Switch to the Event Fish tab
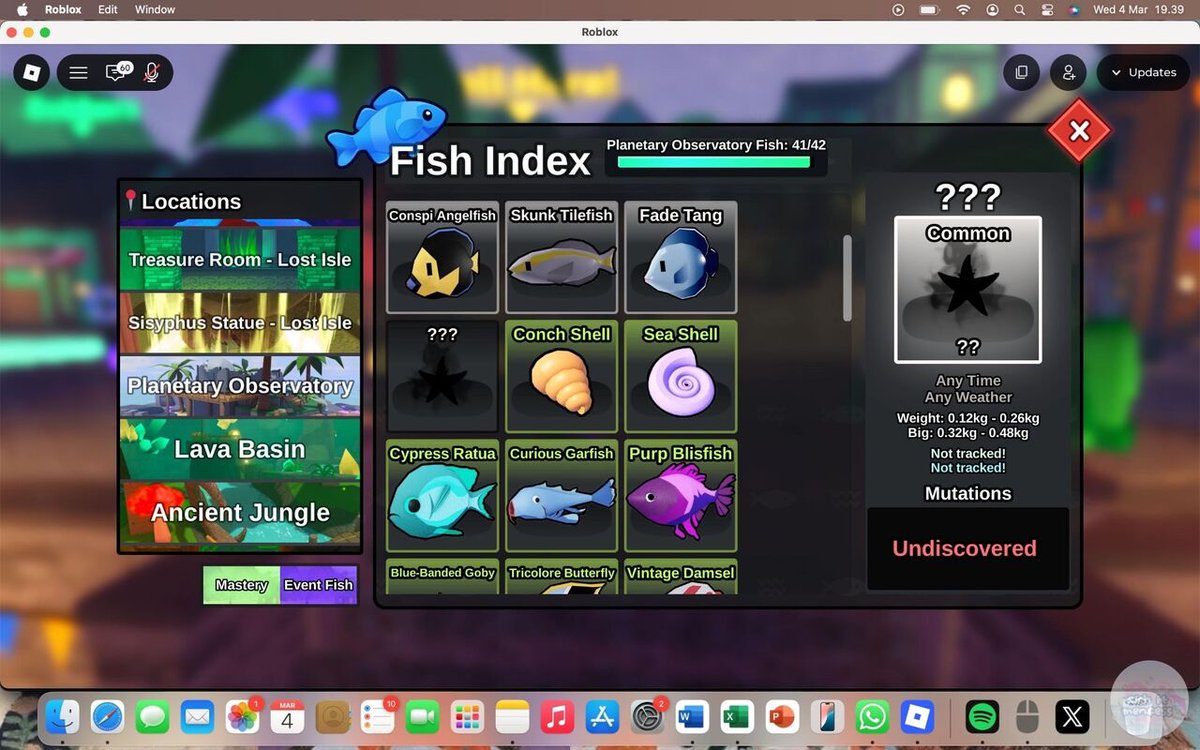The height and width of the screenshot is (750, 1200). [318, 585]
